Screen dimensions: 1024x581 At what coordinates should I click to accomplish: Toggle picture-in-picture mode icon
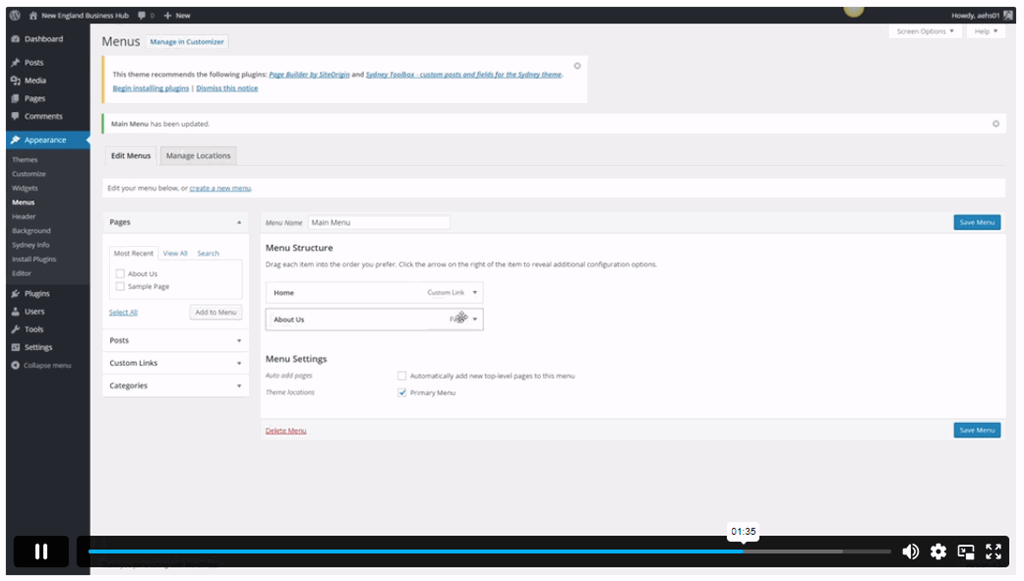click(966, 552)
